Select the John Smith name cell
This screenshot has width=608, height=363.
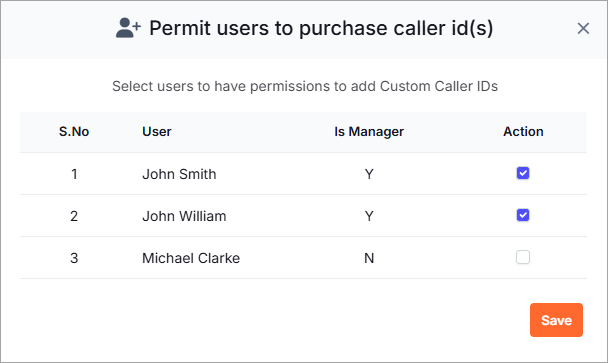(179, 174)
